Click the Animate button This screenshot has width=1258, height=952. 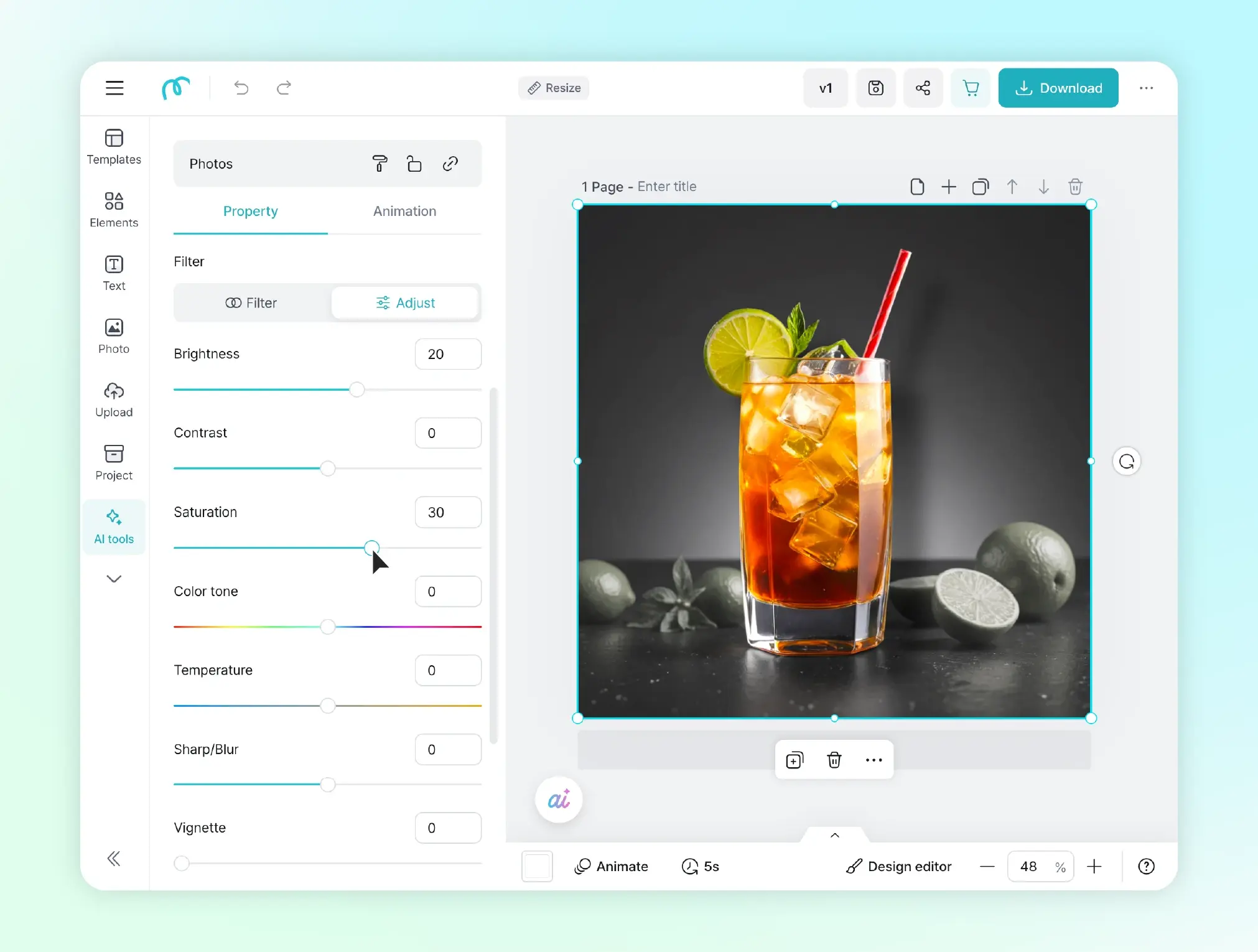612,866
